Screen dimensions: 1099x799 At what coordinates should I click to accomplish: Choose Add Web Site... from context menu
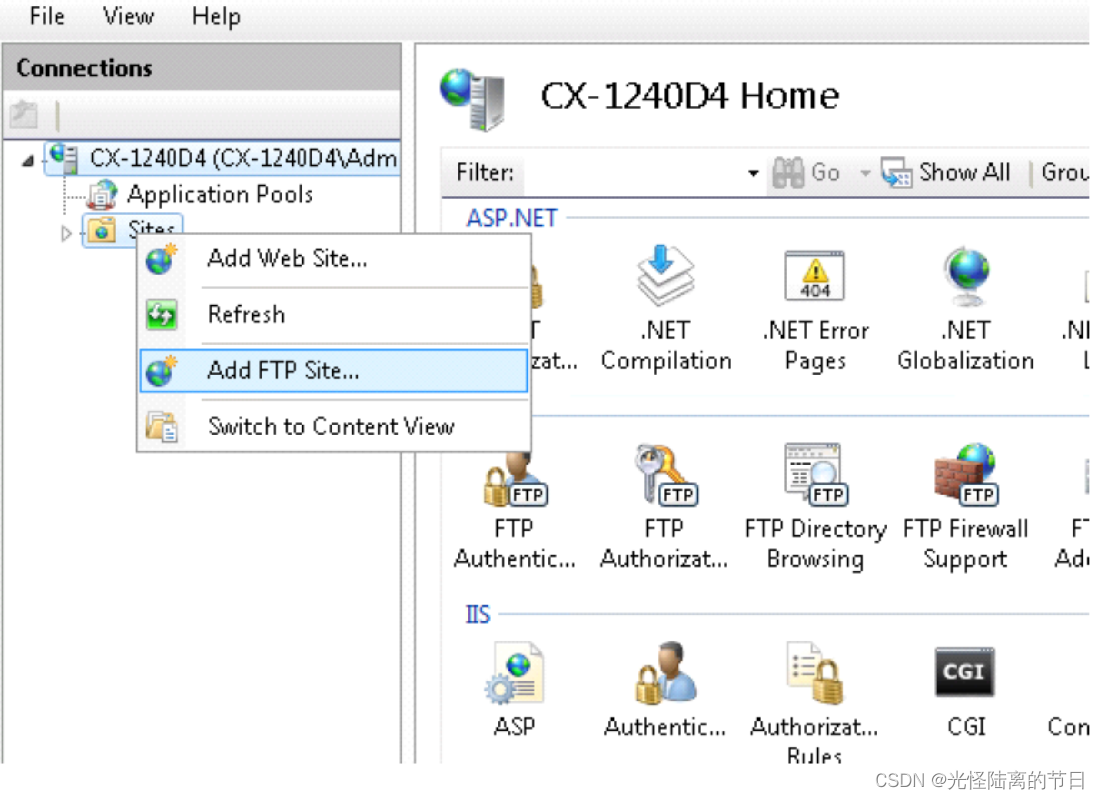tap(334, 259)
